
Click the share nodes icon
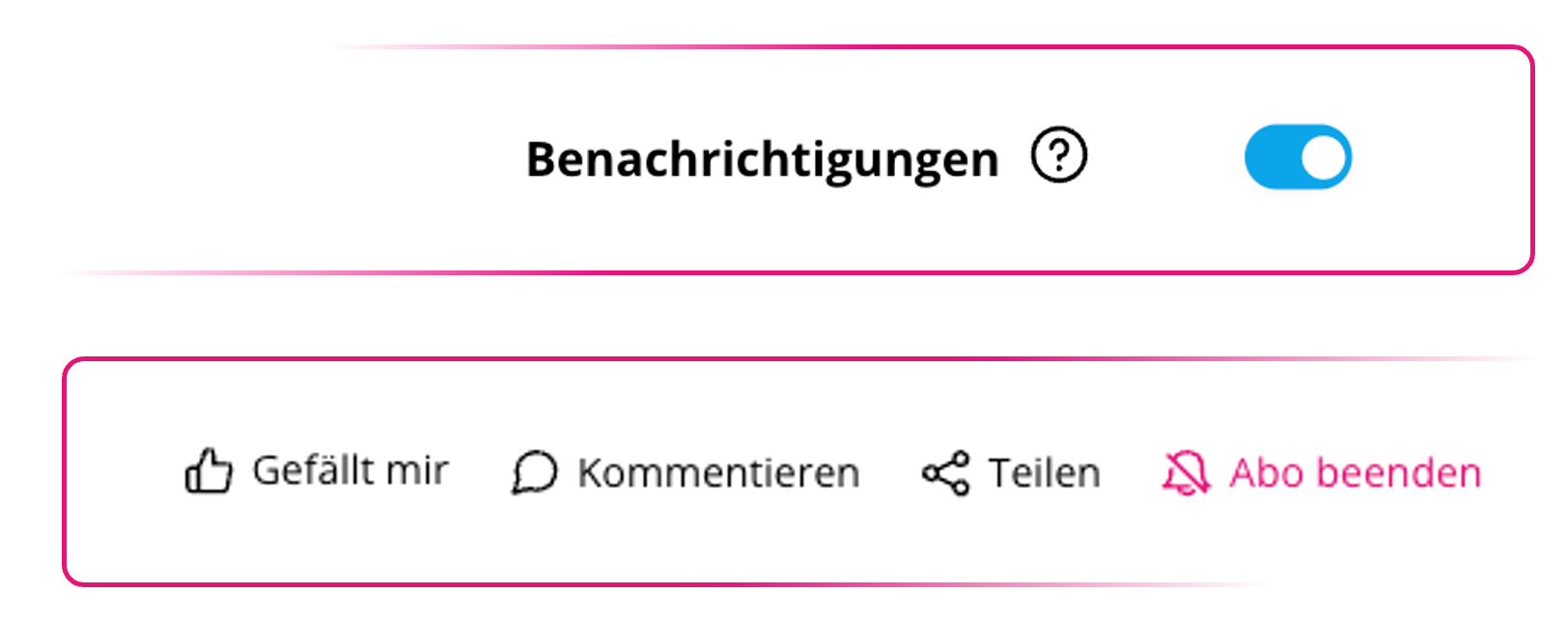pos(945,473)
